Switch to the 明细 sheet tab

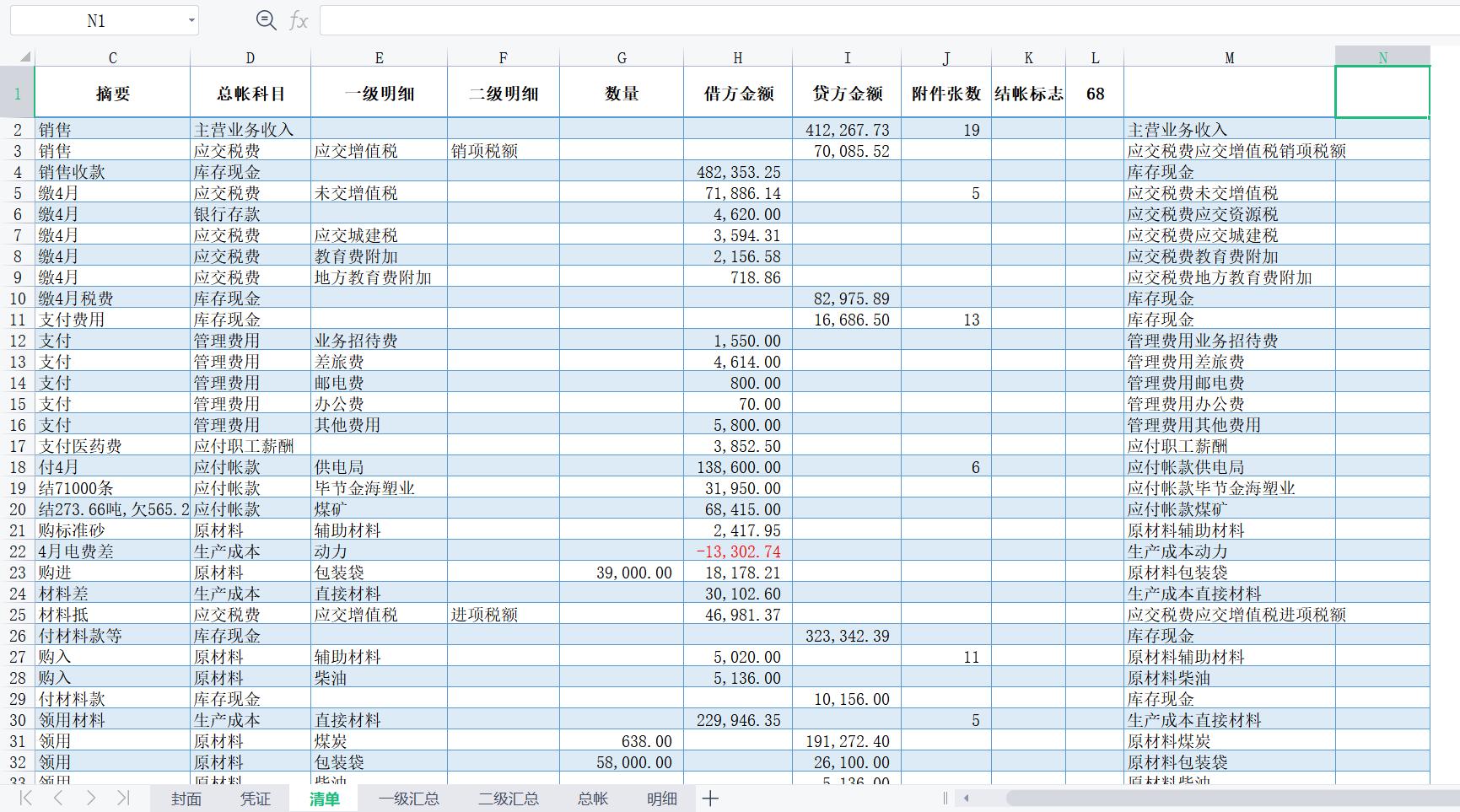(x=661, y=798)
